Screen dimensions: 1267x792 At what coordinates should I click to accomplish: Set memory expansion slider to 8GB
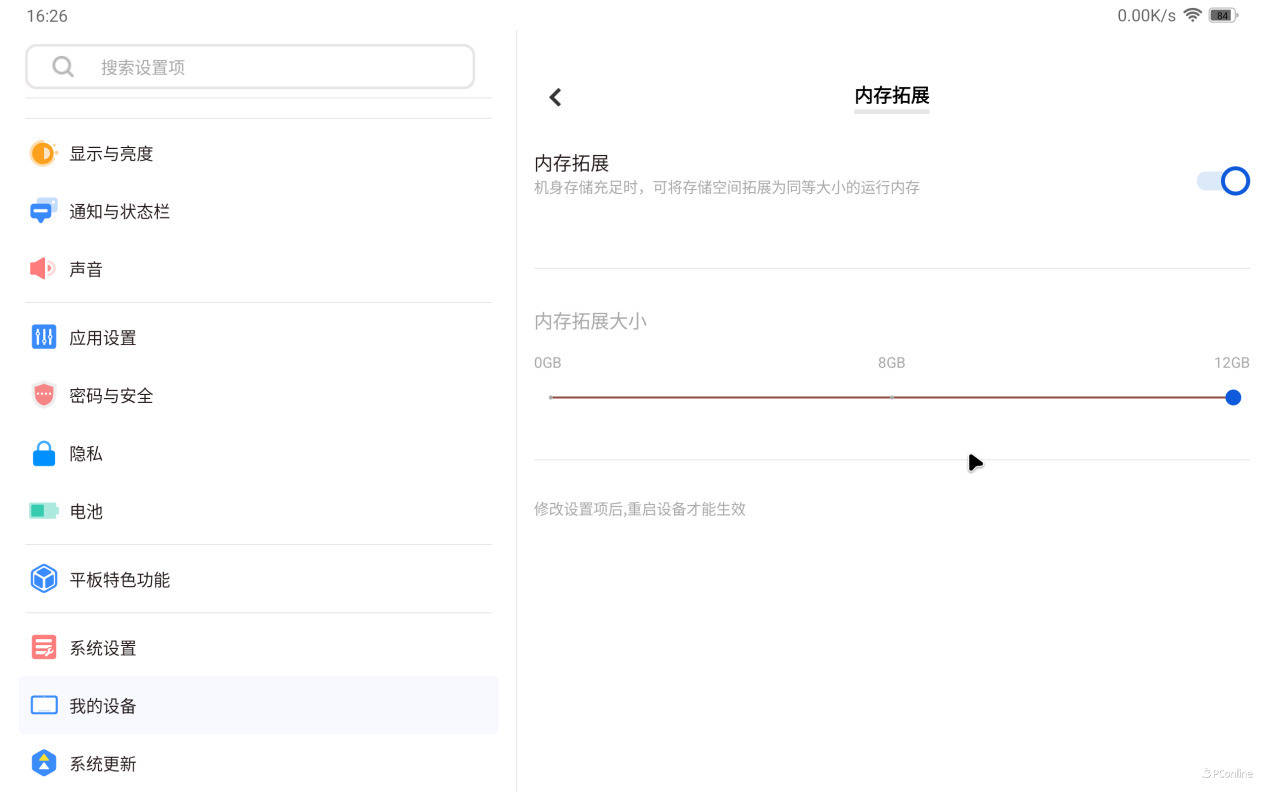[892, 397]
